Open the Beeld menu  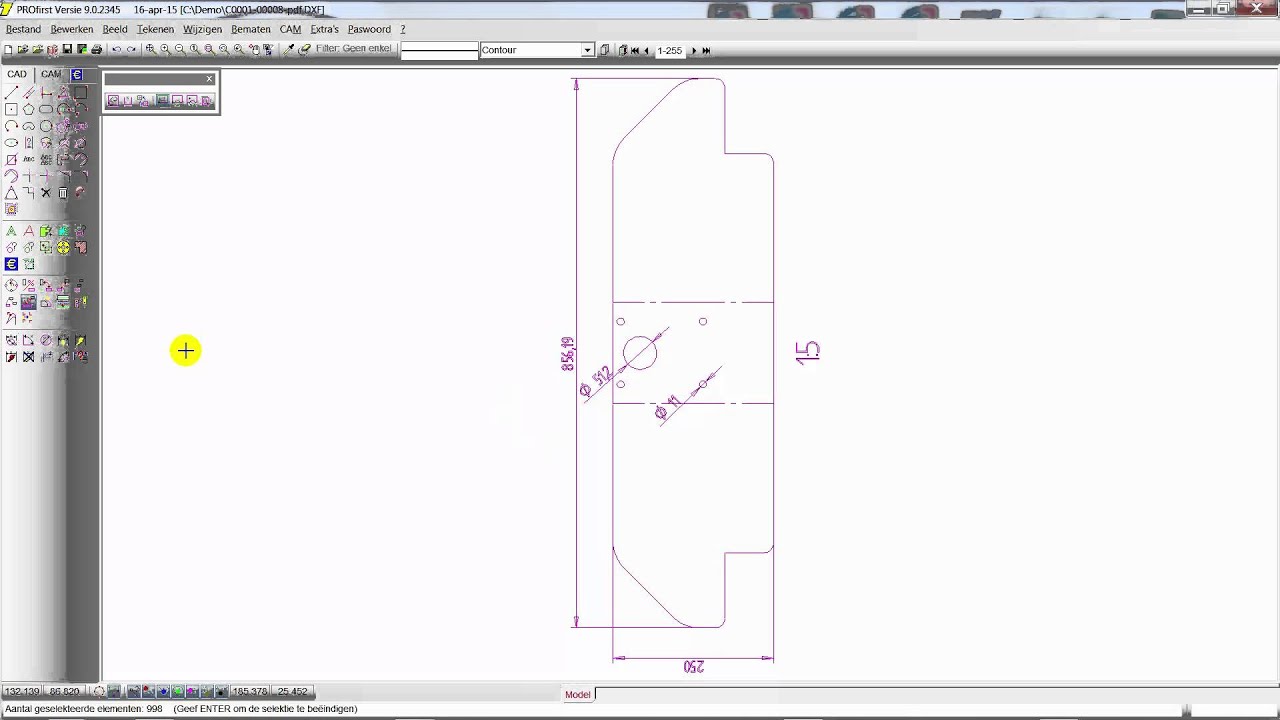click(115, 29)
